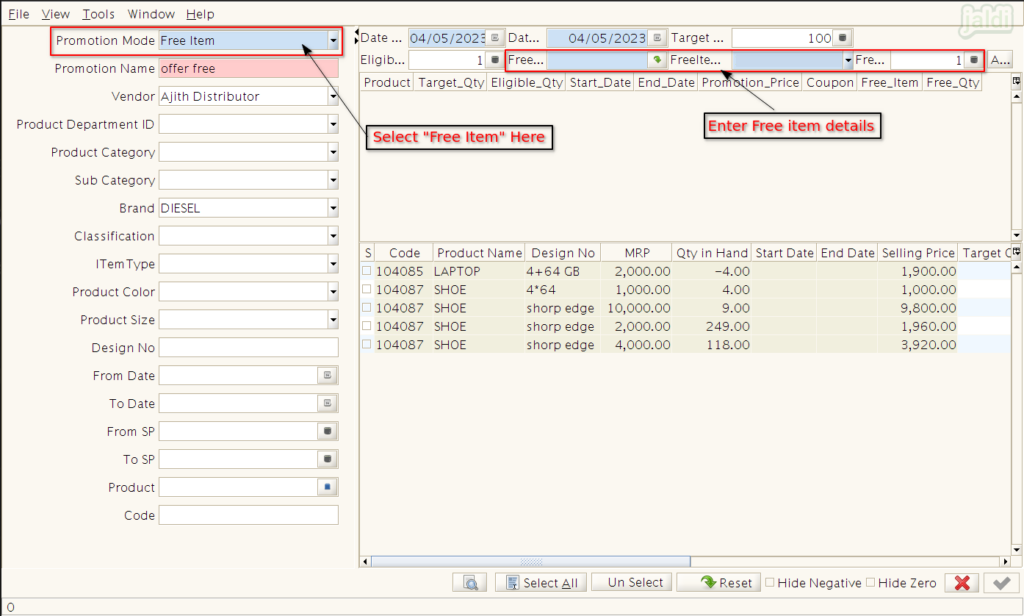Expand the Classification dropdown
The image size is (1024, 616).
333,236
